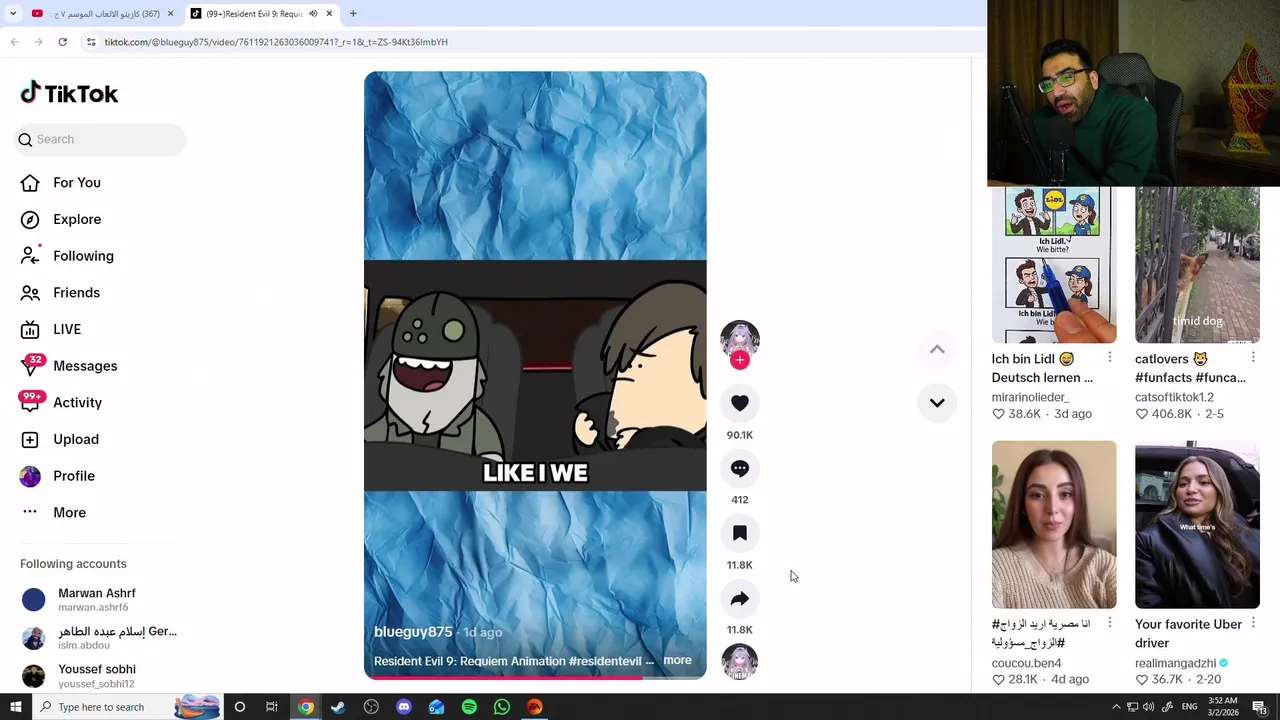Open Chrome's tab search dropdown
Image resolution: width=1280 pixels, height=720 pixels.
(x=13, y=14)
